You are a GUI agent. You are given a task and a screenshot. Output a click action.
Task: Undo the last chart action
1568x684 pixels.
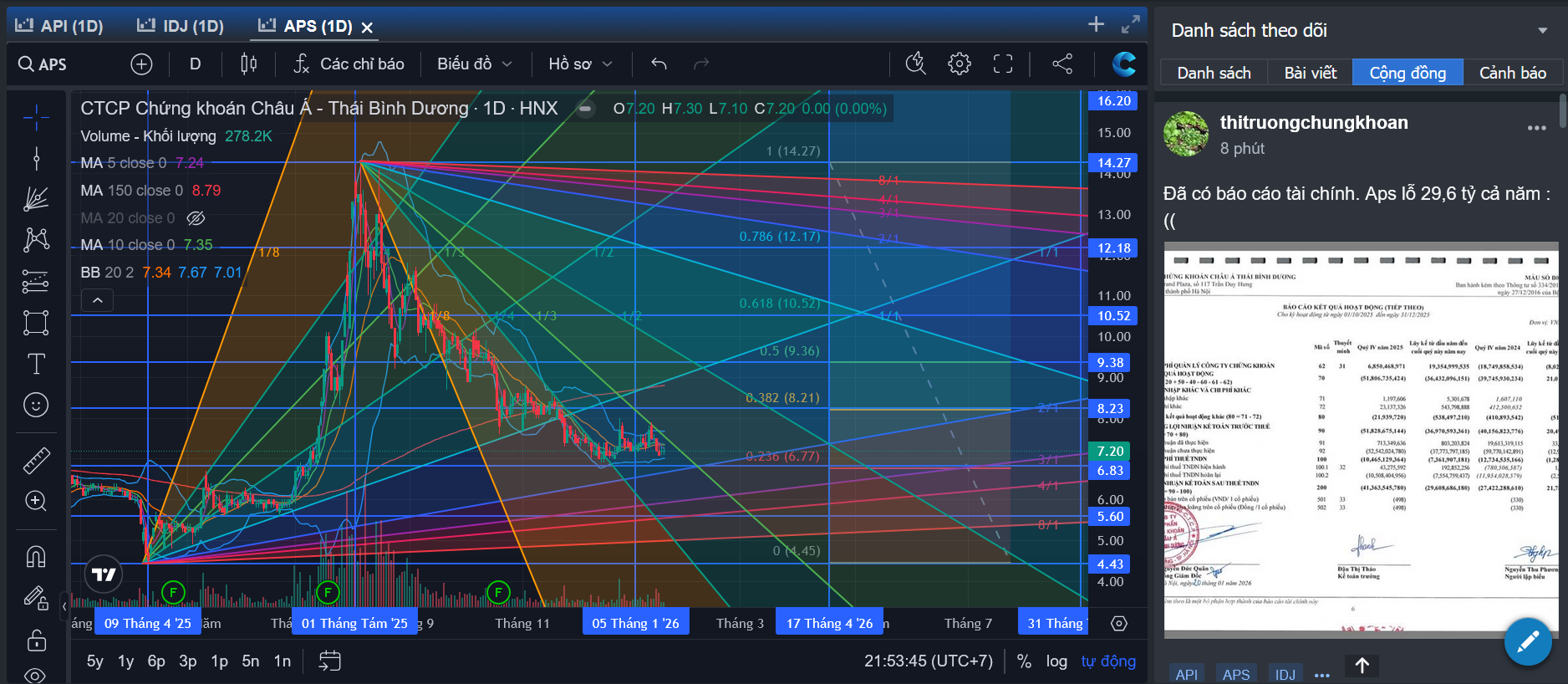(x=659, y=64)
